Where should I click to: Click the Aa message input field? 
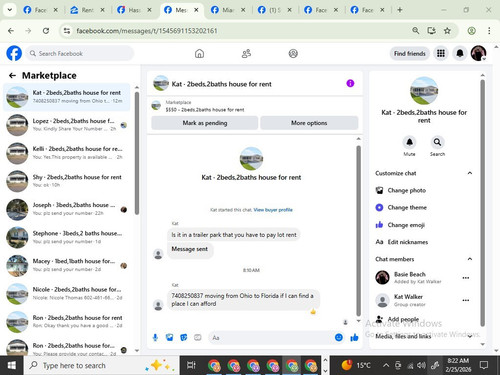pyautogui.click(x=270, y=338)
